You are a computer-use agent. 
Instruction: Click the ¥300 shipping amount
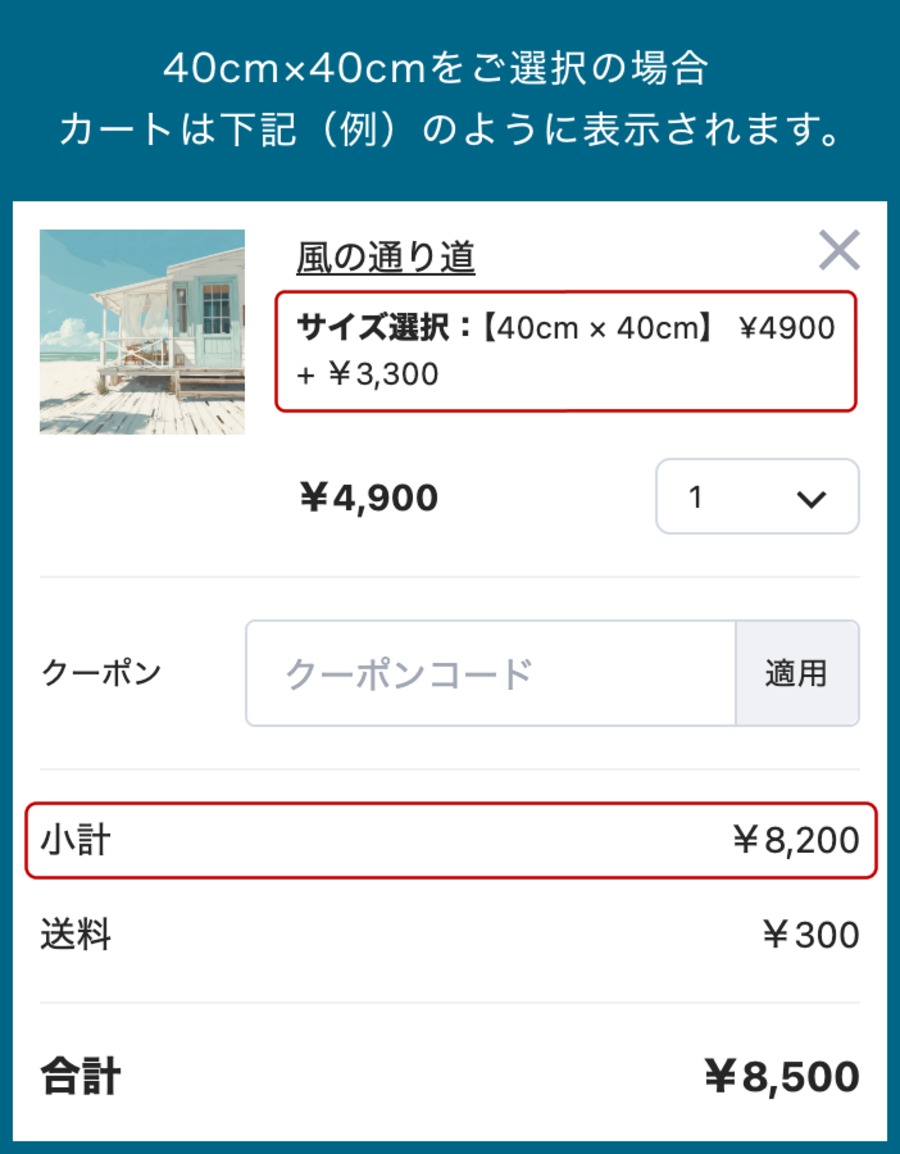(810, 935)
